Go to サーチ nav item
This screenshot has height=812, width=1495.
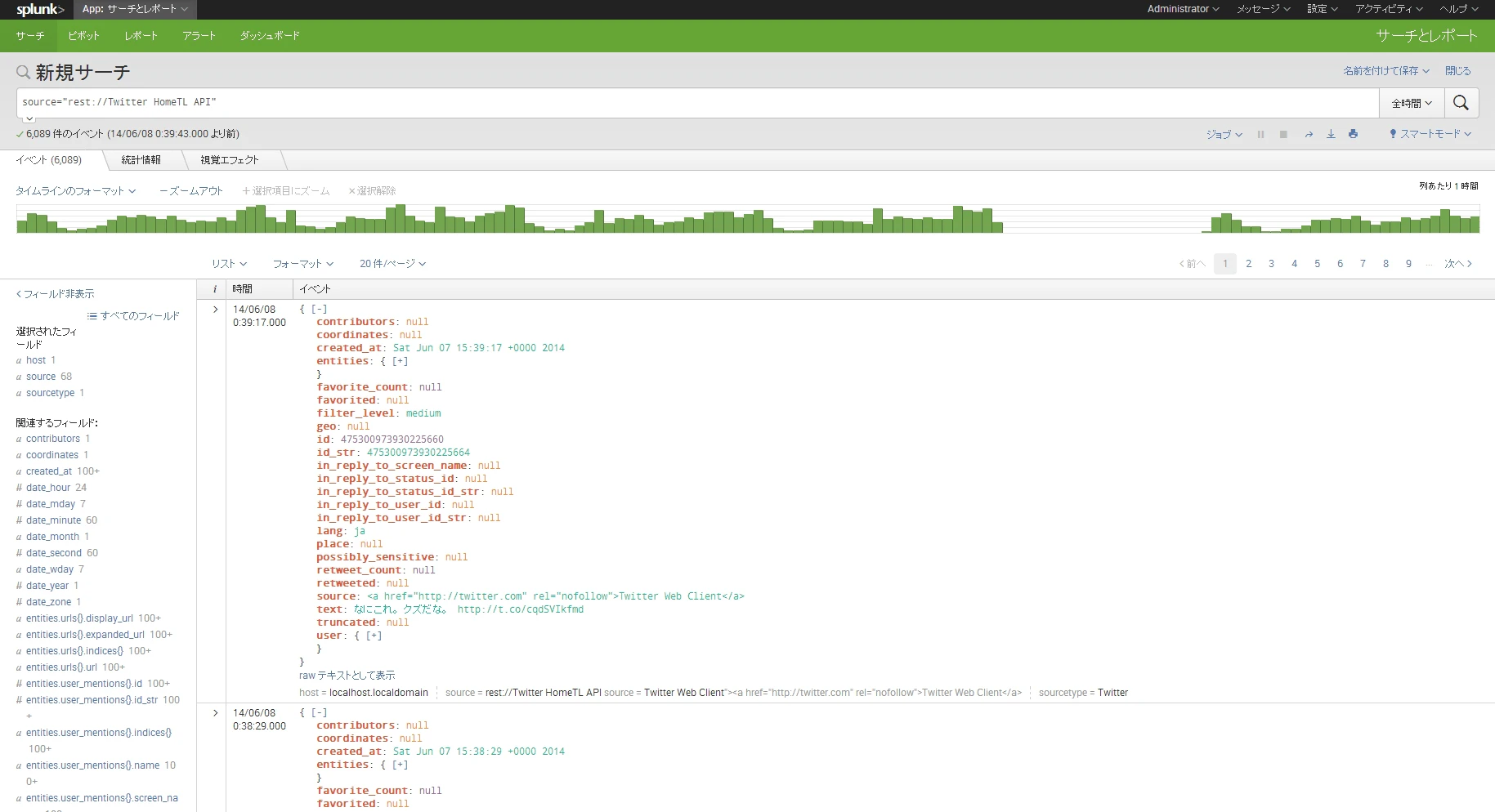pos(30,36)
